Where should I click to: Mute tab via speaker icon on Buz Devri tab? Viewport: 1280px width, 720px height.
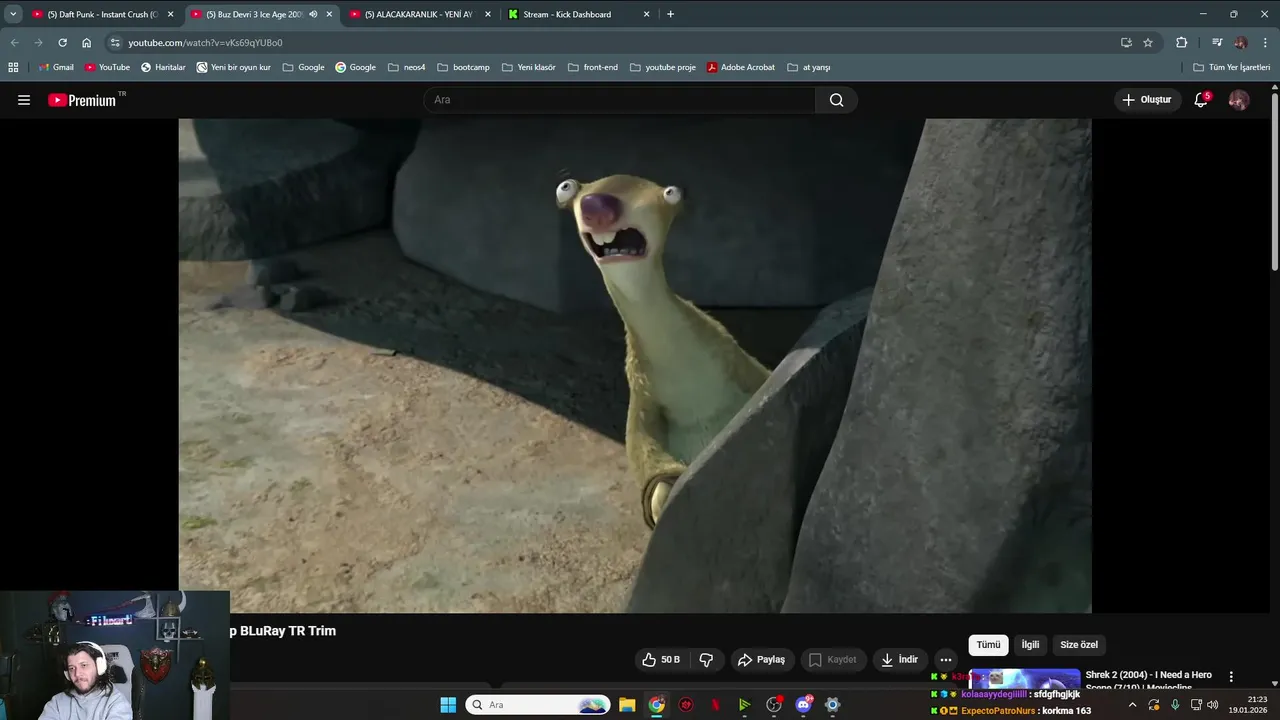coord(313,14)
